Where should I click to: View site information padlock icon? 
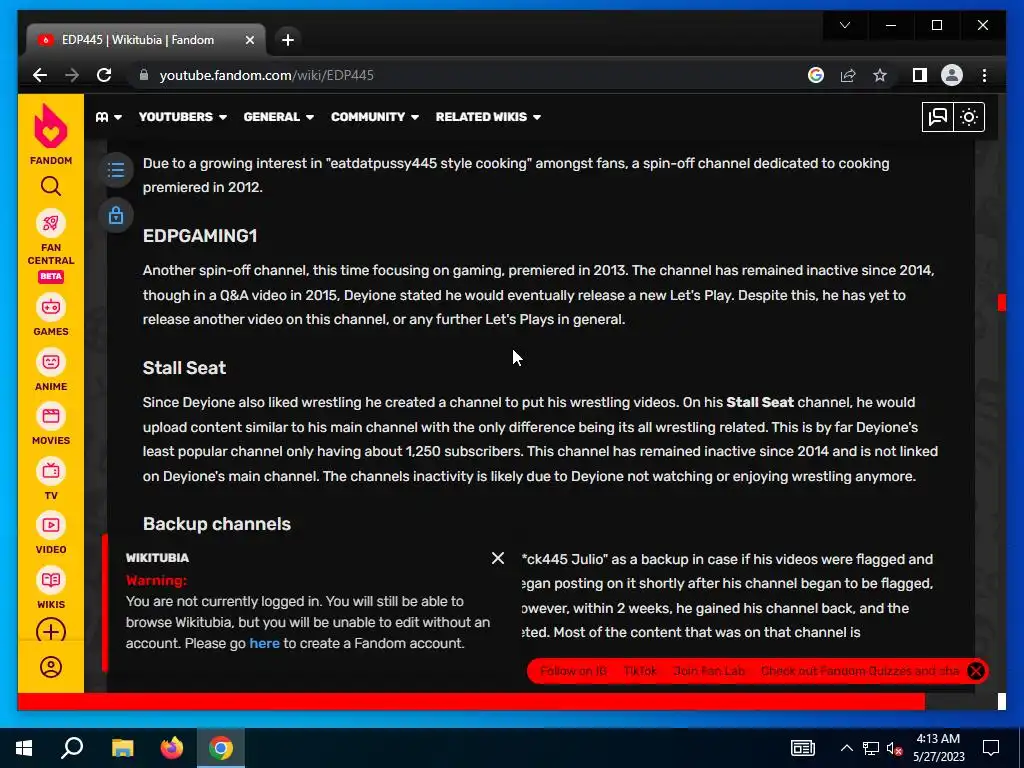144,75
